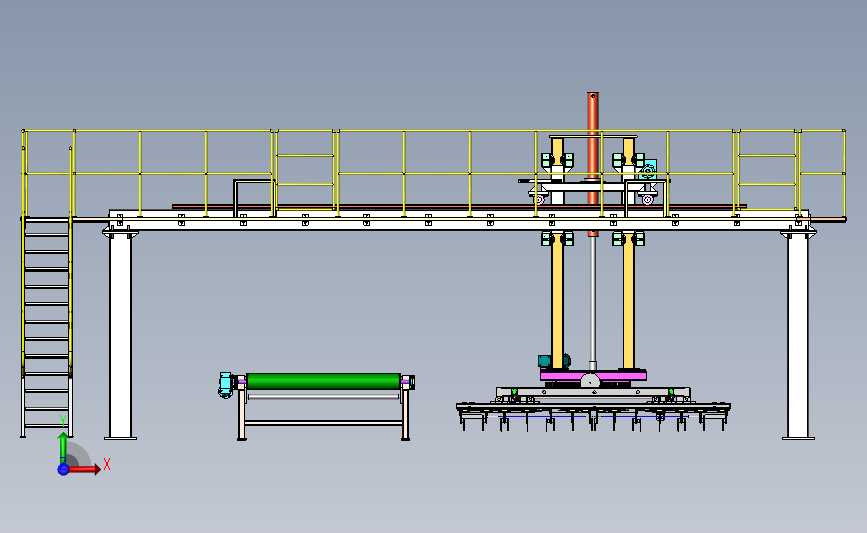Pick the left trolley wheel on the rail
The image size is (867, 533).
pos(539,199)
